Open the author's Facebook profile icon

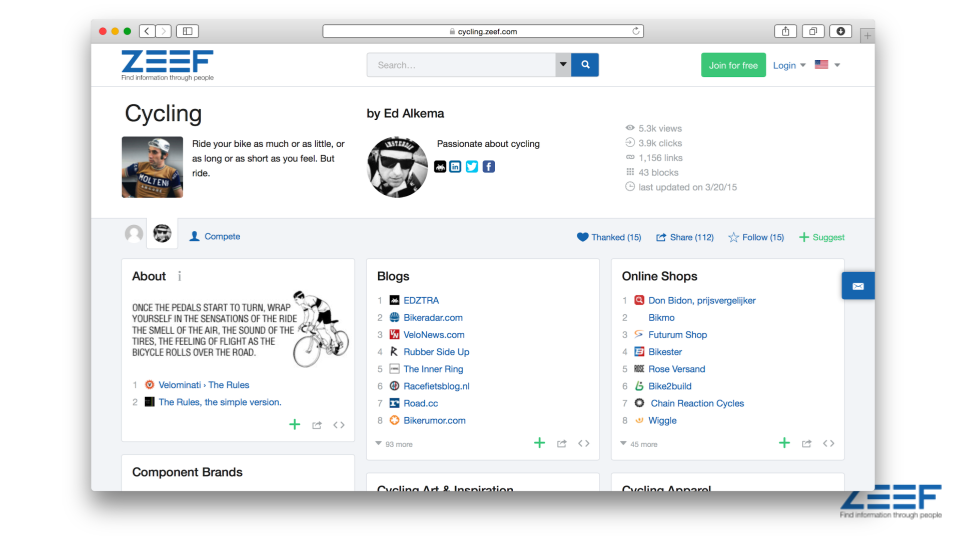489,166
